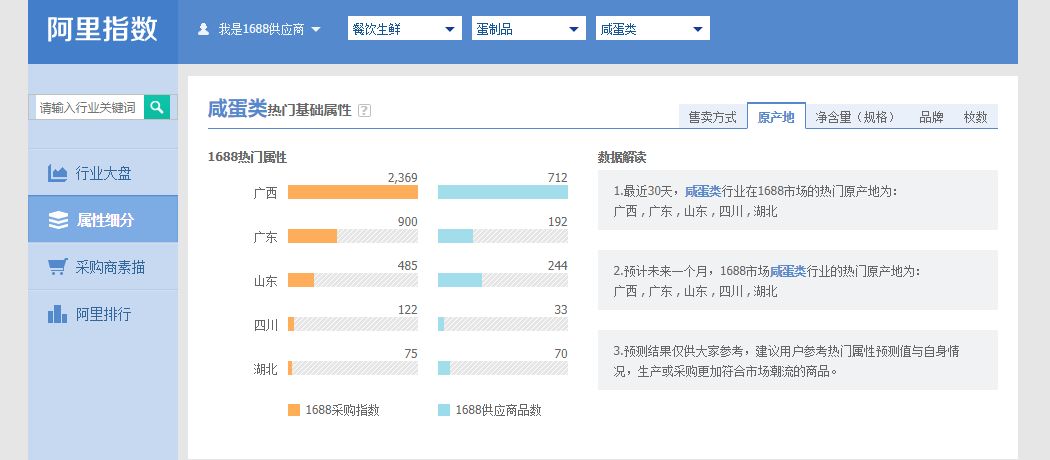Open the 咸蛋类 product dropdown

[x=652, y=29]
